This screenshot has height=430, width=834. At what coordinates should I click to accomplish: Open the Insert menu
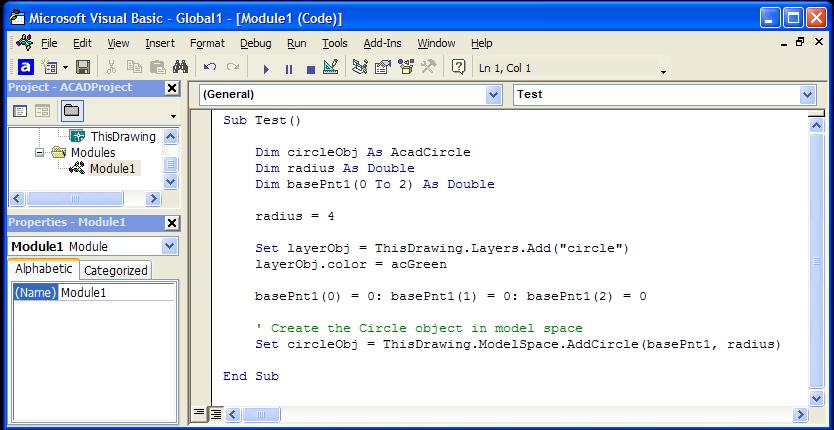click(160, 44)
